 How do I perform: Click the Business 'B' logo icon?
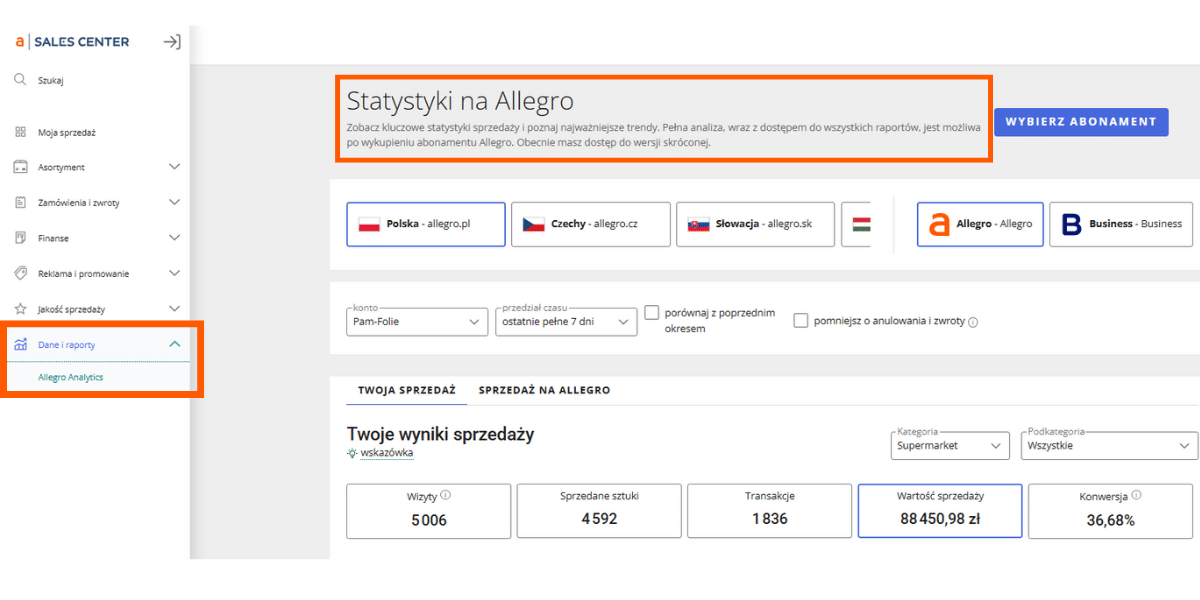click(1071, 224)
